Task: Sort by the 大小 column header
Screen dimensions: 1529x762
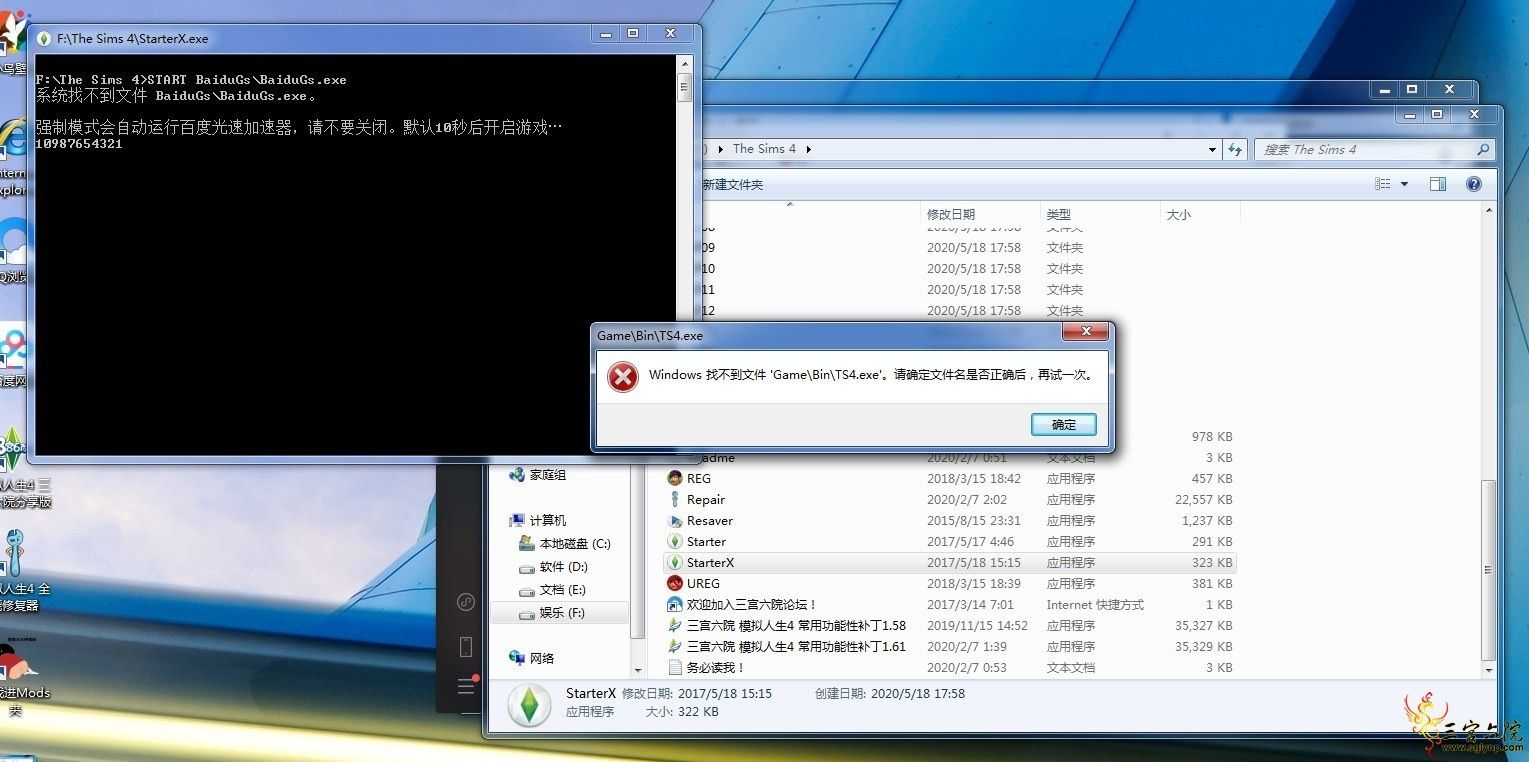Action: point(1179,214)
